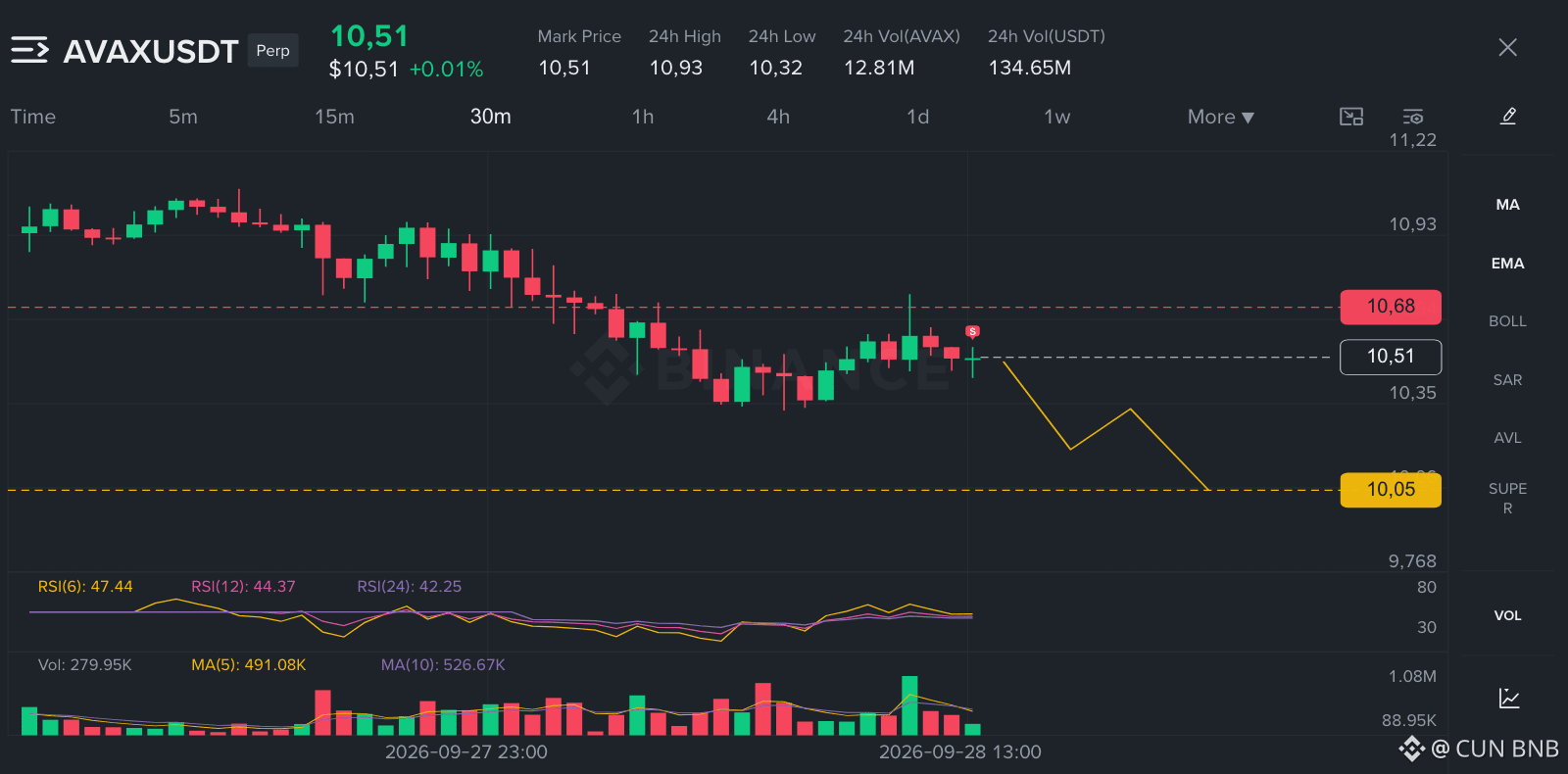This screenshot has height=774, width=1568.
Task: Switch to the 1d timeframe
Action: pyautogui.click(x=917, y=117)
